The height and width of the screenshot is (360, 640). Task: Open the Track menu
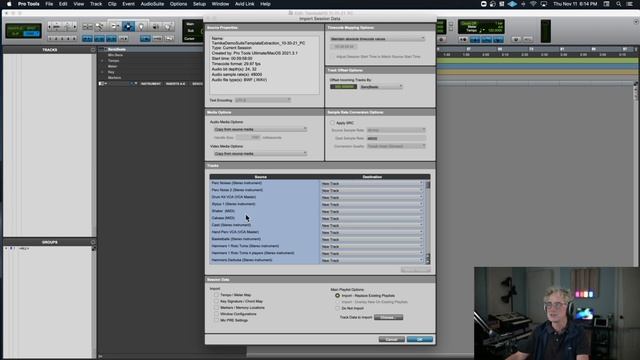[x=96, y=4]
